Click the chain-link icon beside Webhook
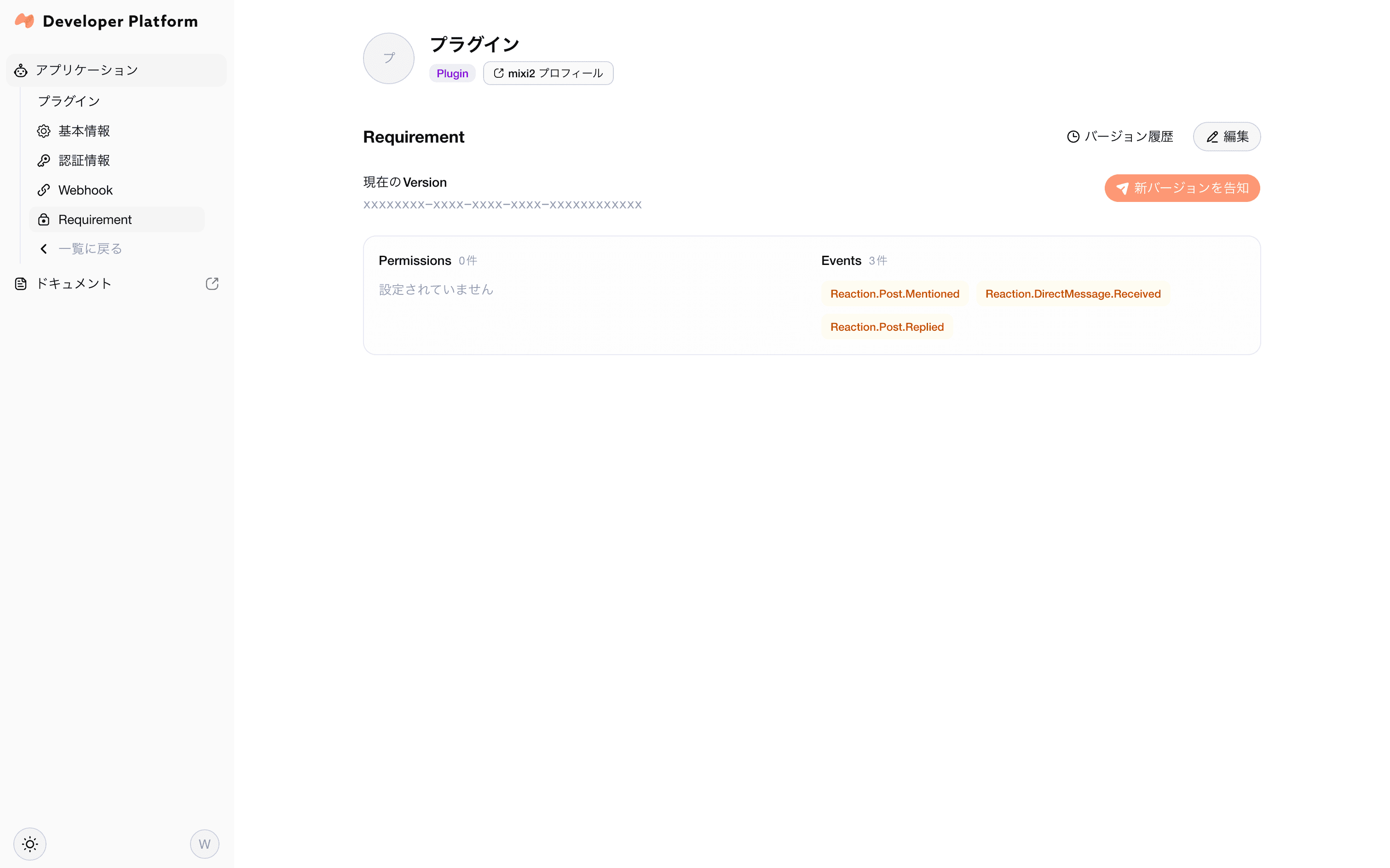The height and width of the screenshot is (868, 1390). coord(44,190)
